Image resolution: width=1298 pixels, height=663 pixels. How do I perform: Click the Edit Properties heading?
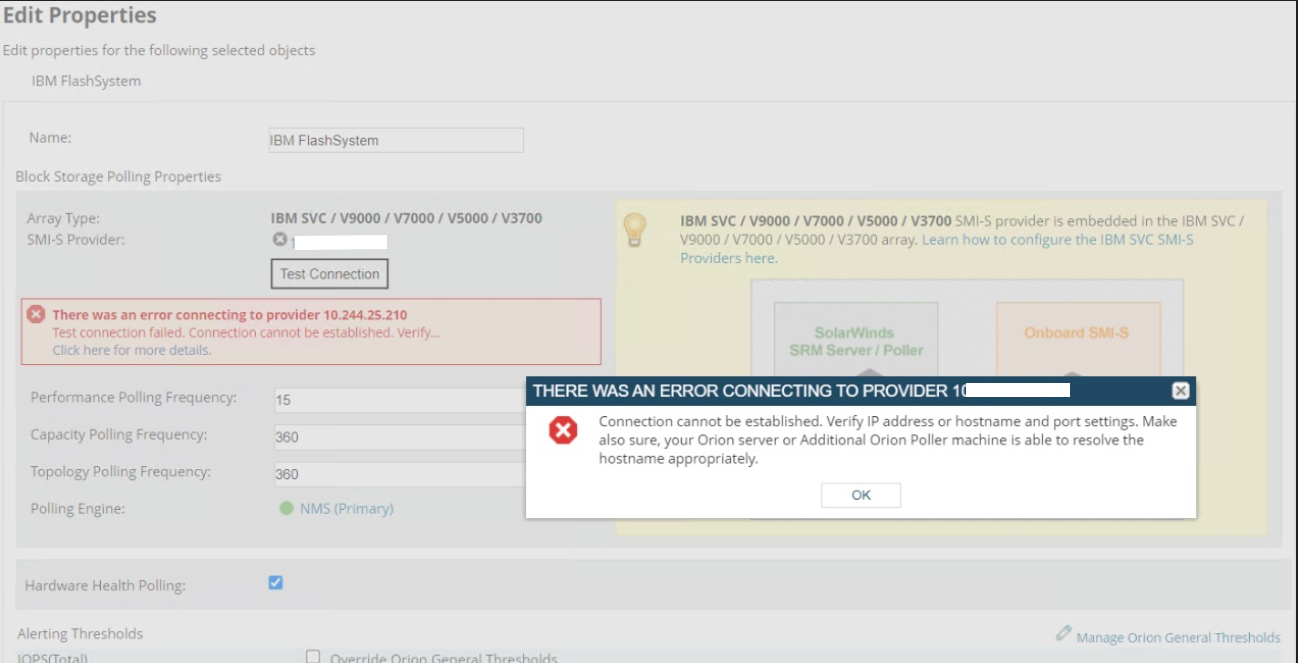tap(80, 16)
